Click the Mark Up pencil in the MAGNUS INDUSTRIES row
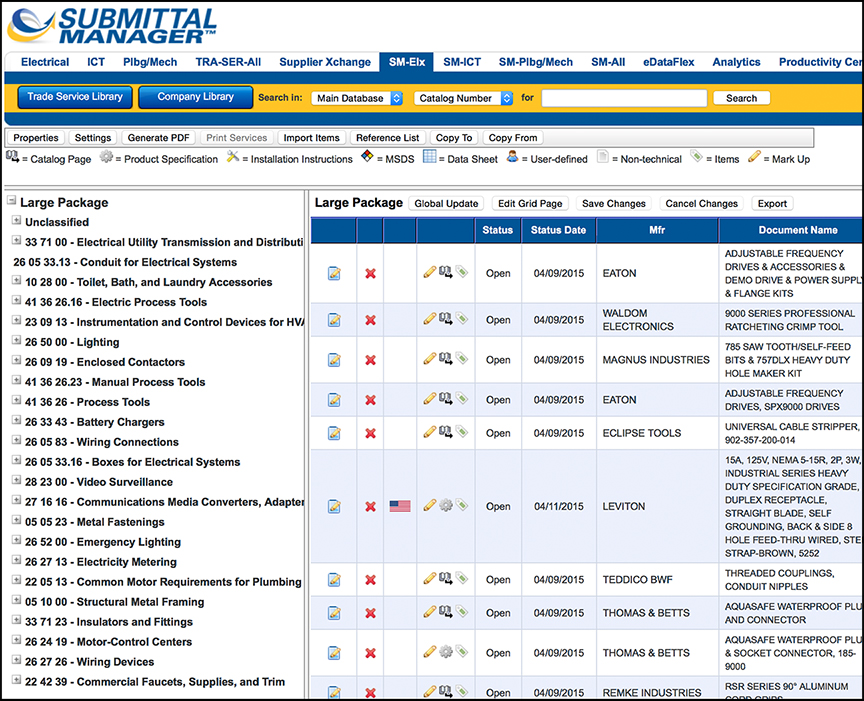This screenshot has height=701, width=864. 430,359
